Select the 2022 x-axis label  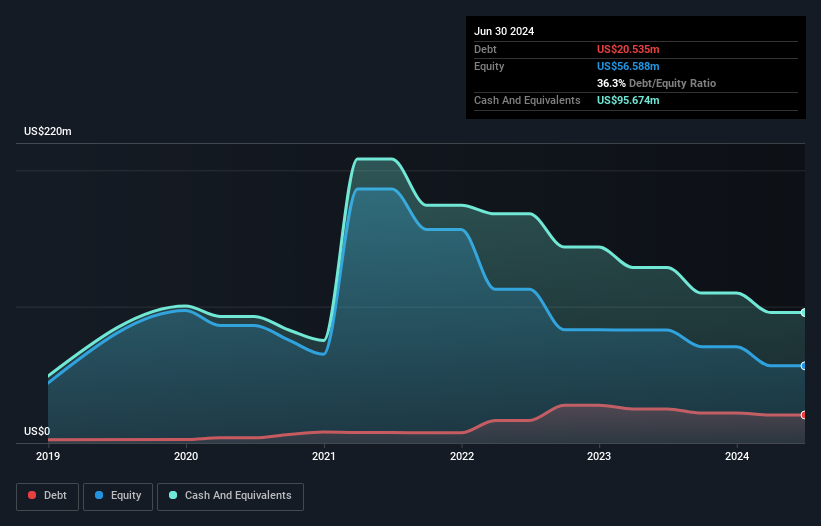(462, 456)
